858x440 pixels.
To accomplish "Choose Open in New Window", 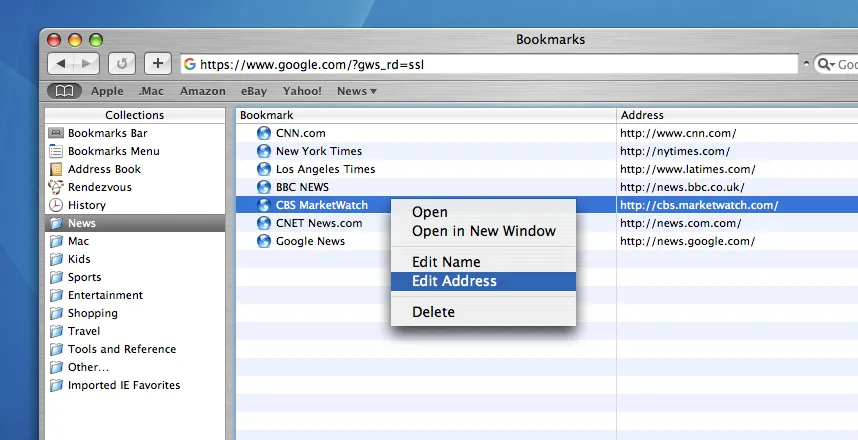I will (x=483, y=231).
